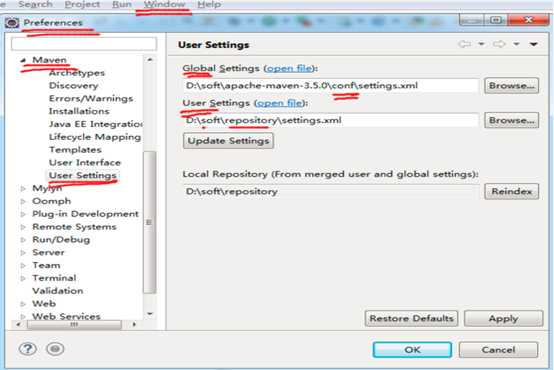Click Restore Defaults button
The height and width of the screenshot is (370, 554).
[411, 318]
